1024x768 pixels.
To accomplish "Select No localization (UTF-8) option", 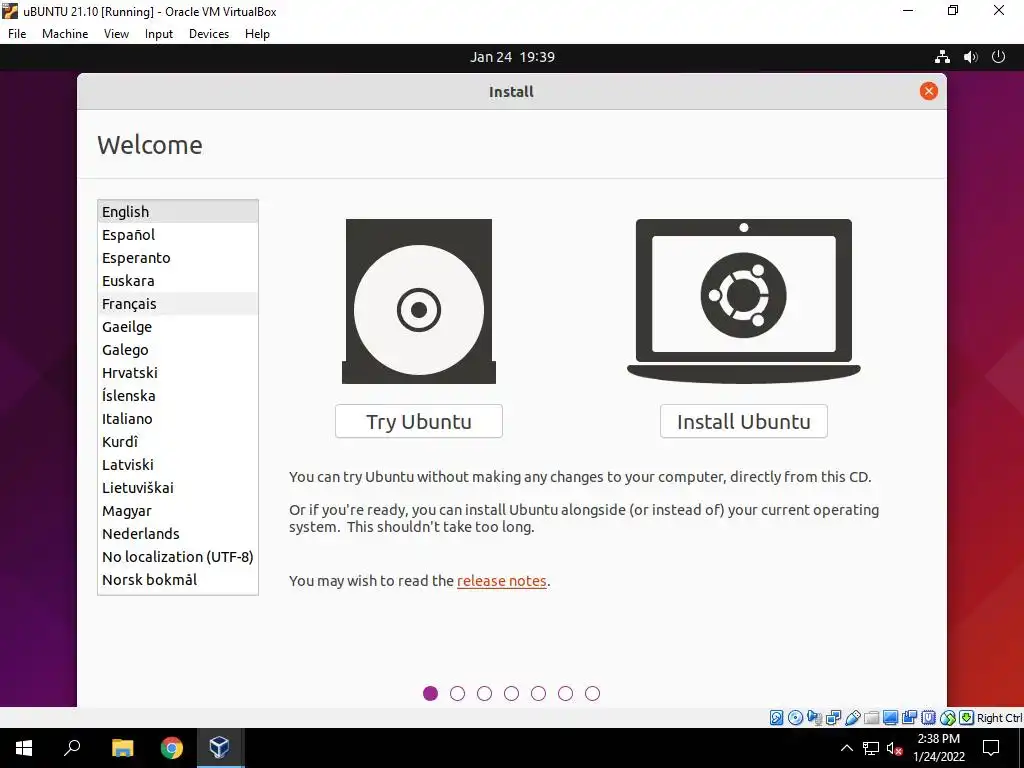I will (178, 556).
